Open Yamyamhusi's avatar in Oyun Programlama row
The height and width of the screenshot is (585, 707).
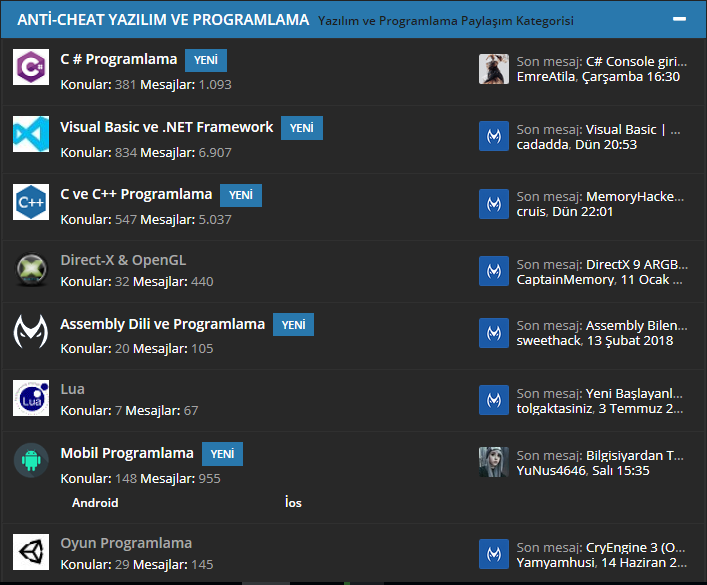pos(494,554)
